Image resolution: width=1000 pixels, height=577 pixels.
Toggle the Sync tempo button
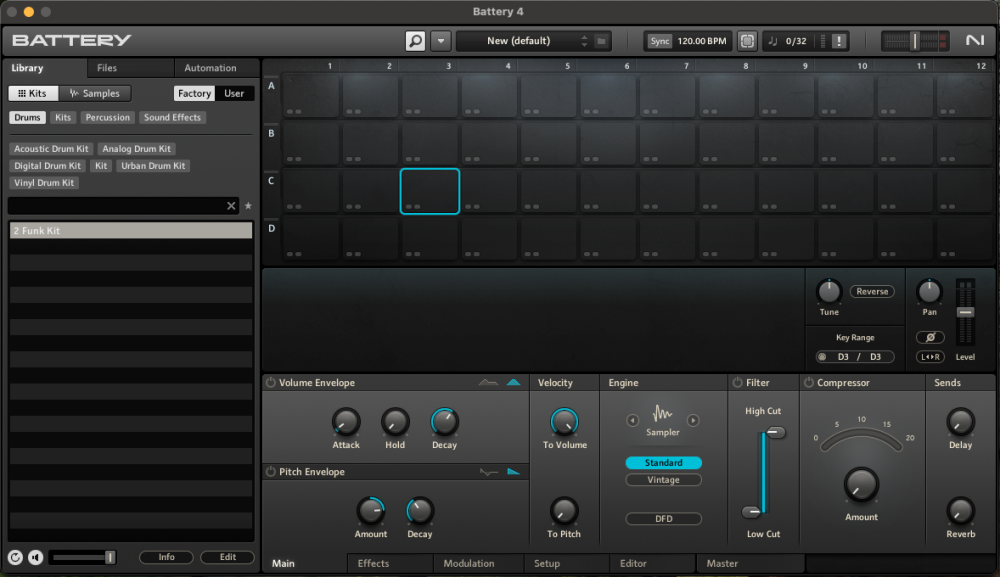pyautogui.click(x=659, y=41)
